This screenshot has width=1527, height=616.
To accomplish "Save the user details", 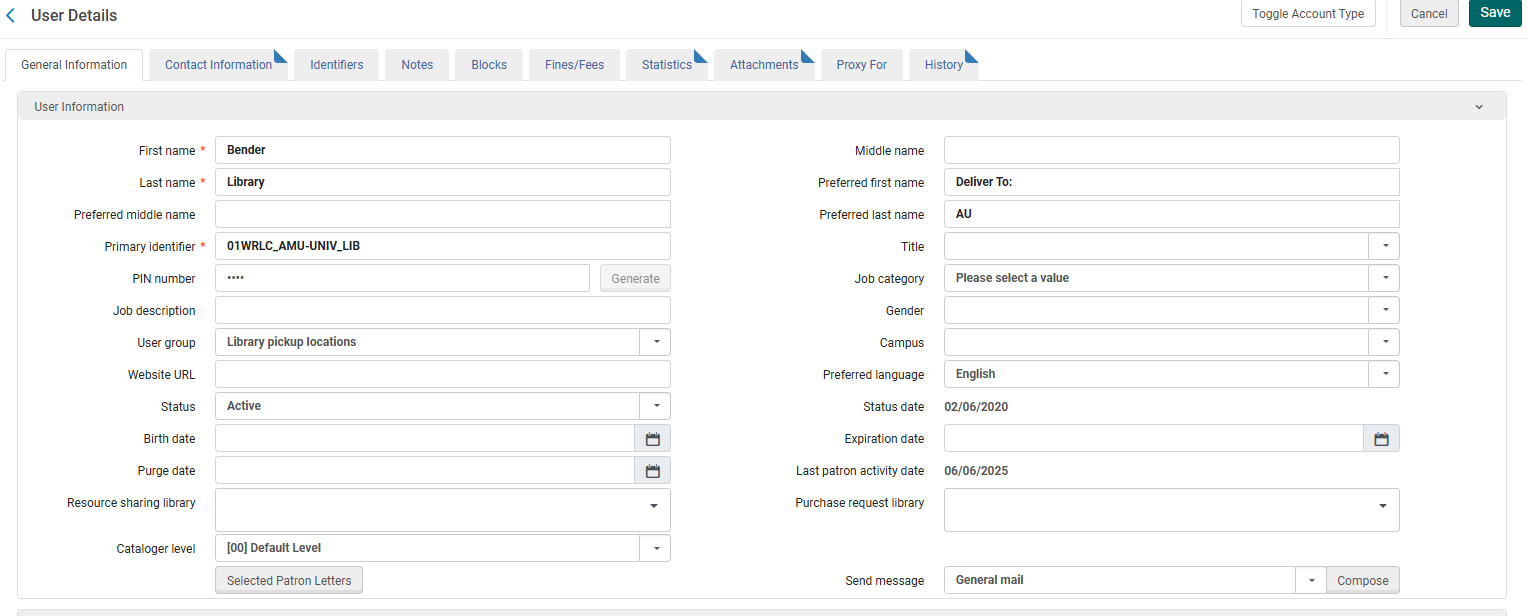I will [x=1494, y=13].
